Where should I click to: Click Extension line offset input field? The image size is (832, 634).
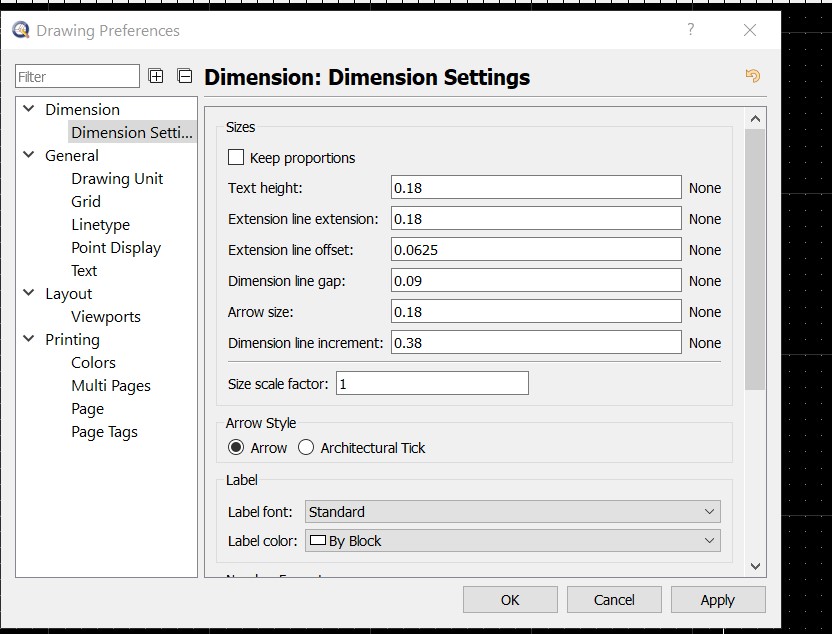pos(536,249)
